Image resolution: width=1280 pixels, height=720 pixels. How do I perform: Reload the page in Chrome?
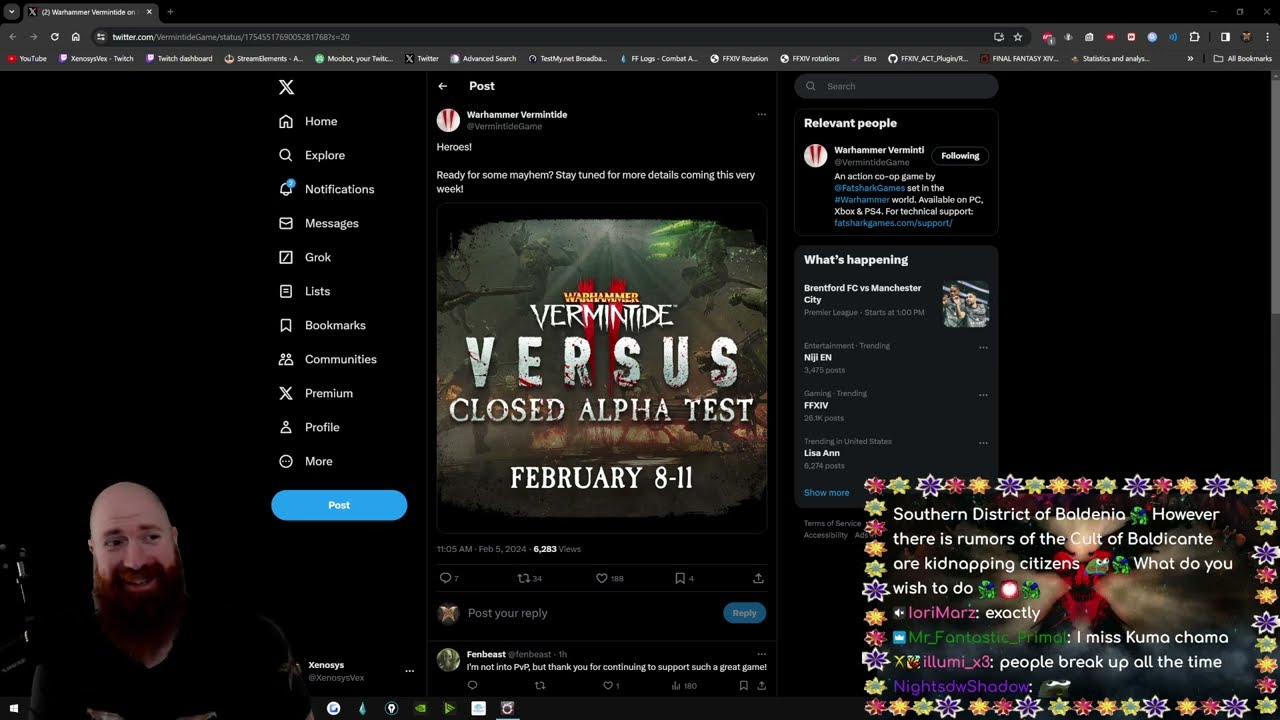(x=54, y=37)
